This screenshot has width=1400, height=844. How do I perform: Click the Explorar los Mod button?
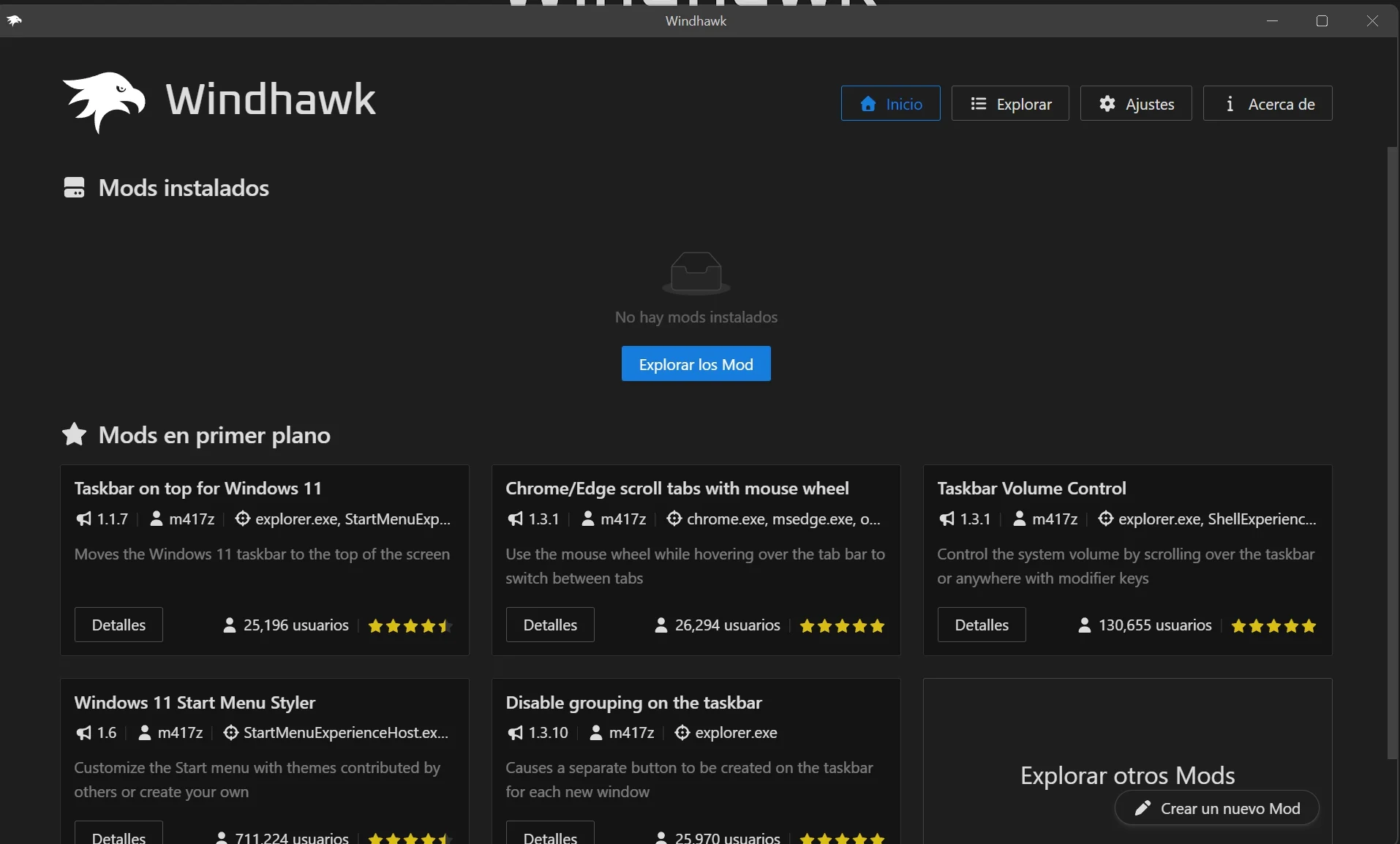(x=696, y=363)
